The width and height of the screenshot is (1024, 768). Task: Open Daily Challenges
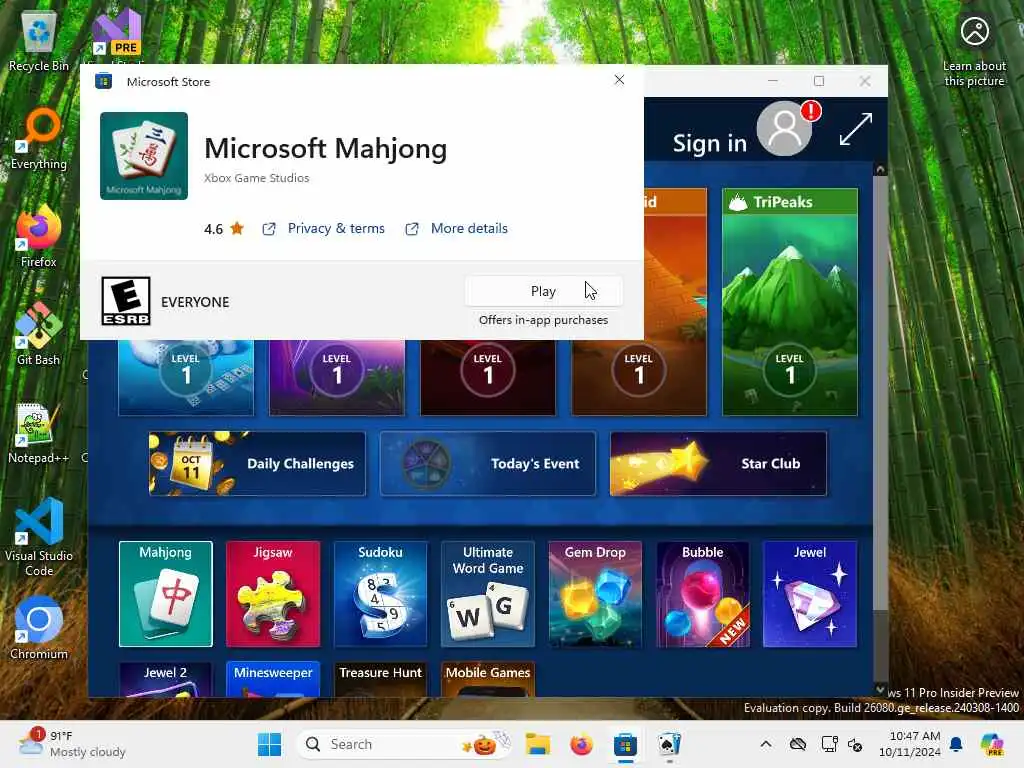click(257, 464)
